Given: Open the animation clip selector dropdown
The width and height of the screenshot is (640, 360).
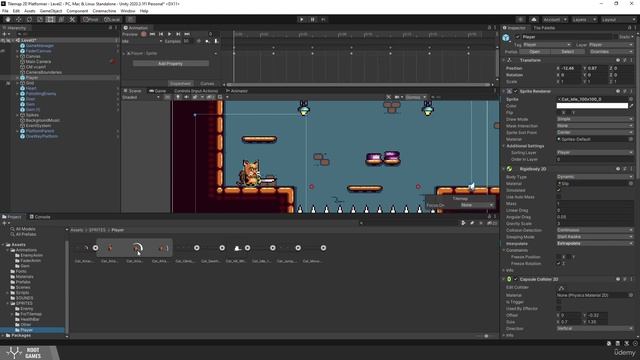Looking at the screenshot, I should click(x=142, y=41).
